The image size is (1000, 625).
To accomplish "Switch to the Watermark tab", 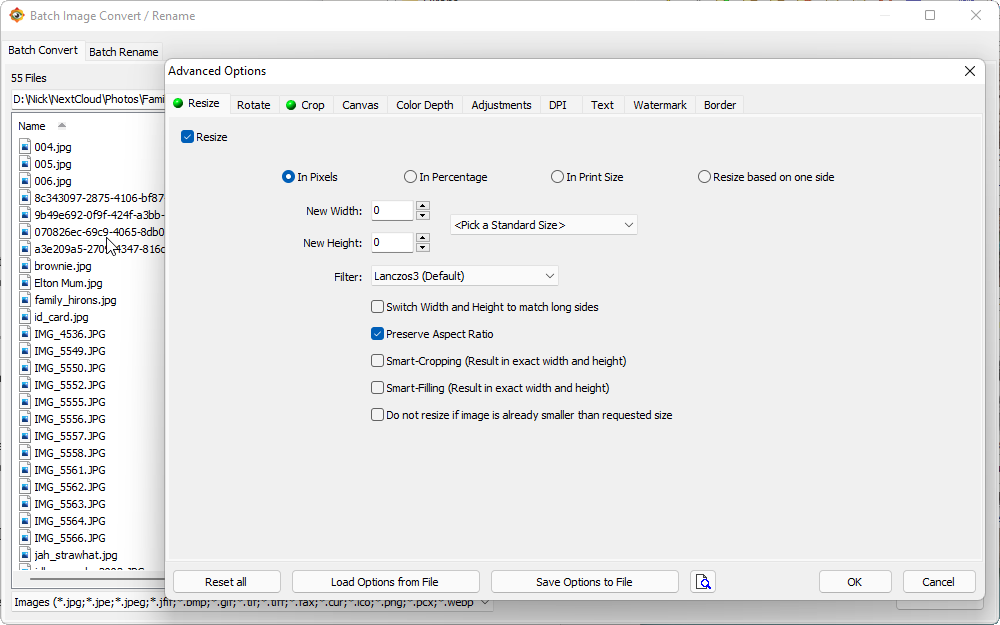I will [x=659, y=105].
